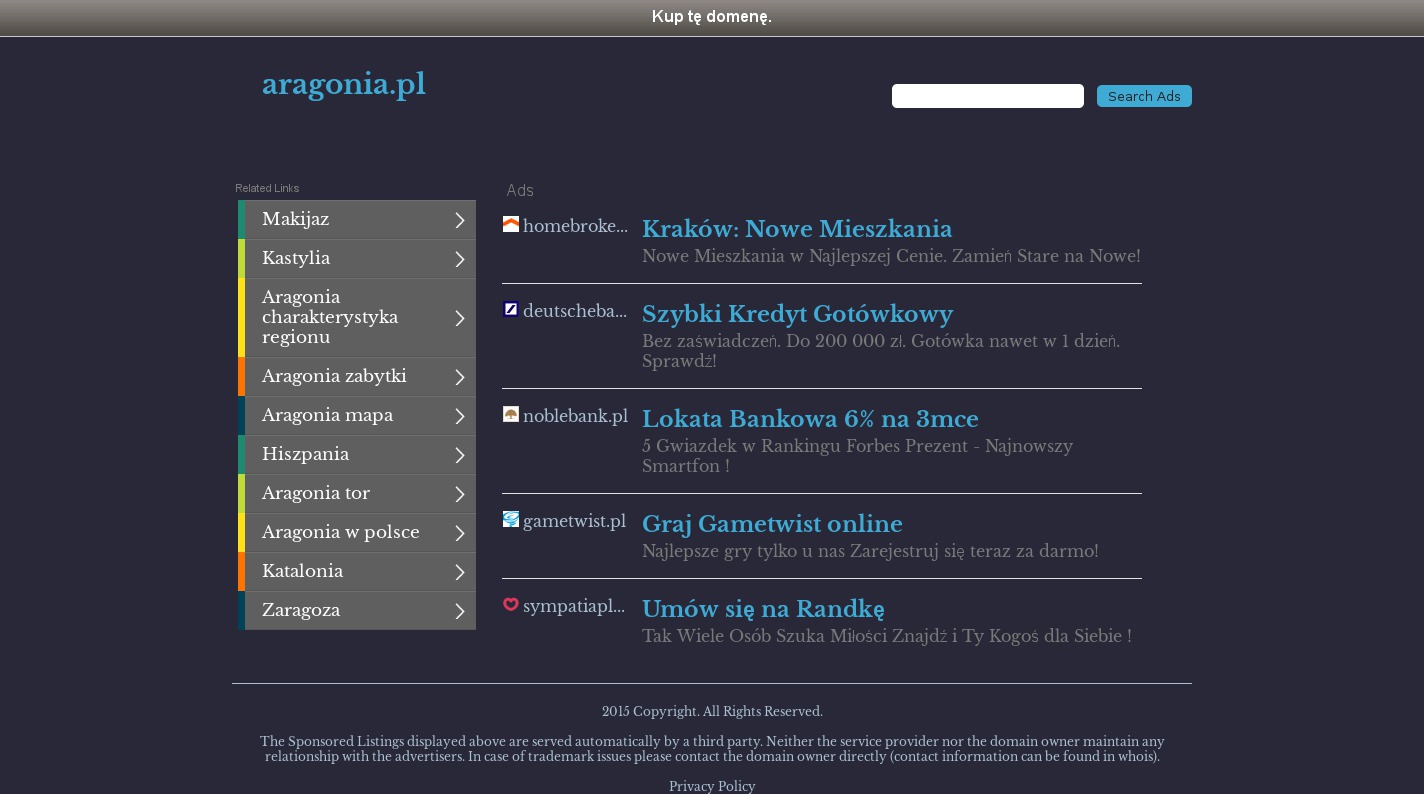The image size is (1424, 794).
Task: Click the gametwist.pl favicon icon
Action: click(511, 520)
